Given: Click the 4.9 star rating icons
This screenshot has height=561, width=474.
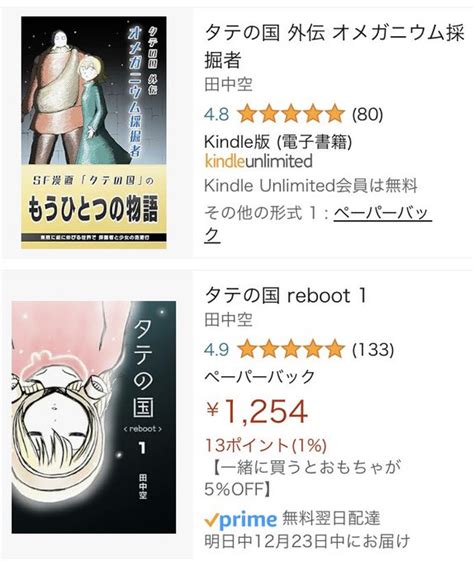Looking at the screenshot, I should tap(290, 349).
